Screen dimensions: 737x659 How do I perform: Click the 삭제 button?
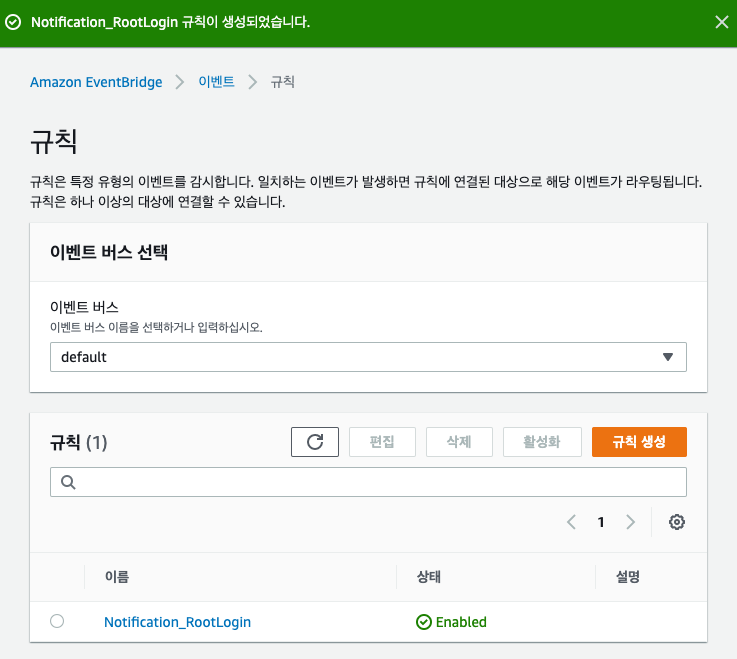point(459,442)
